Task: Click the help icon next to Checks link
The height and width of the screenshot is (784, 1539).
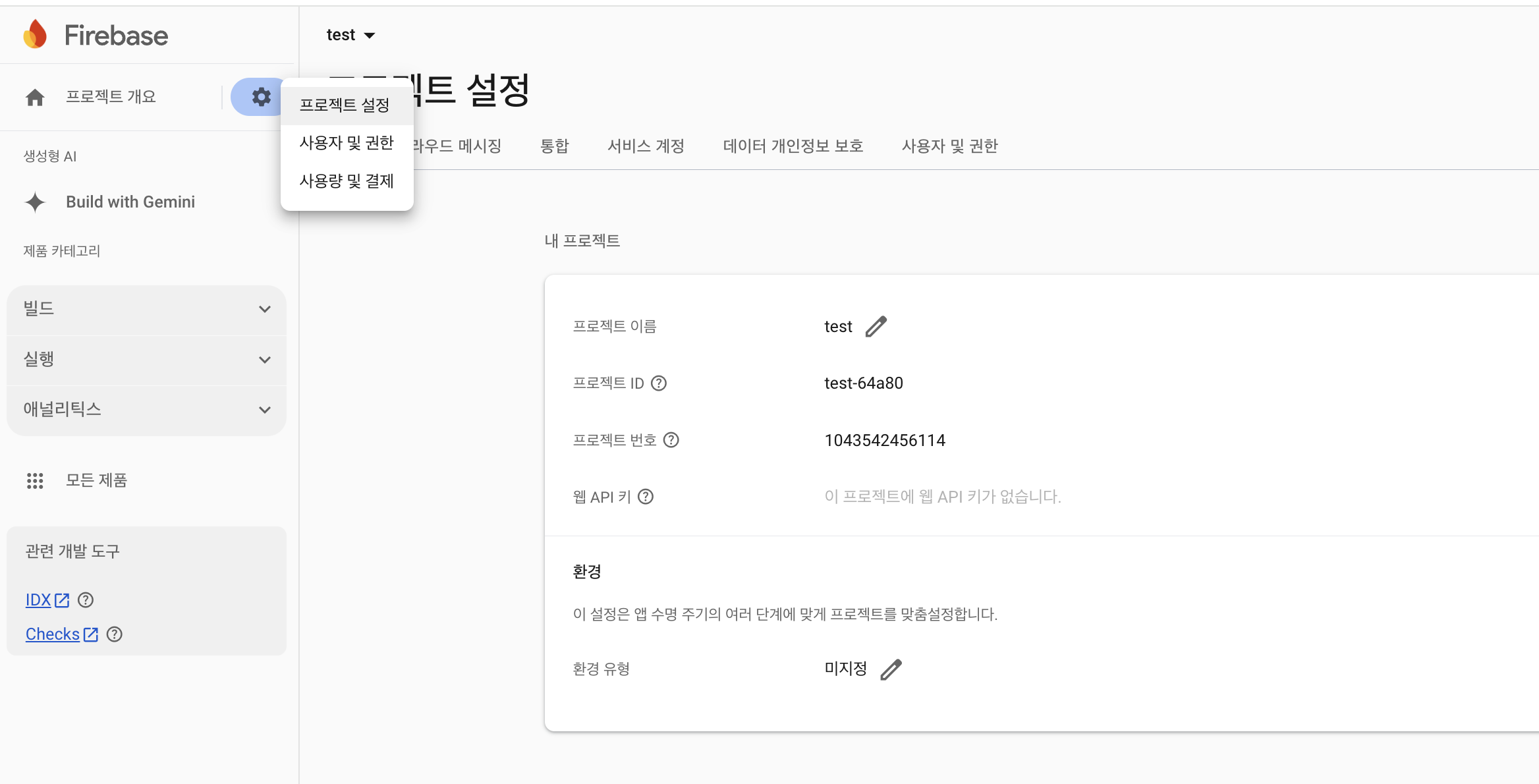Action: pos(115,634)
